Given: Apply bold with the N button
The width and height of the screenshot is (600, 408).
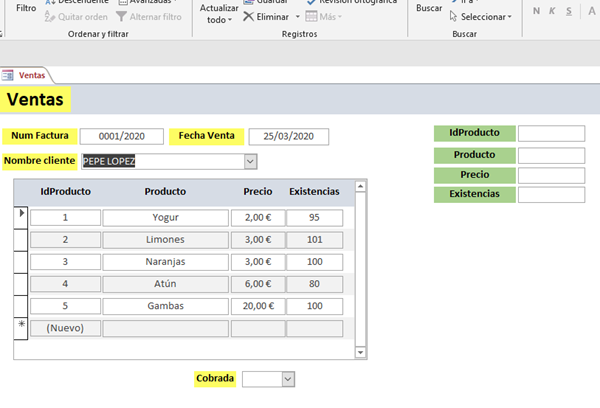Looking at the screenshot, I should 536,11.
